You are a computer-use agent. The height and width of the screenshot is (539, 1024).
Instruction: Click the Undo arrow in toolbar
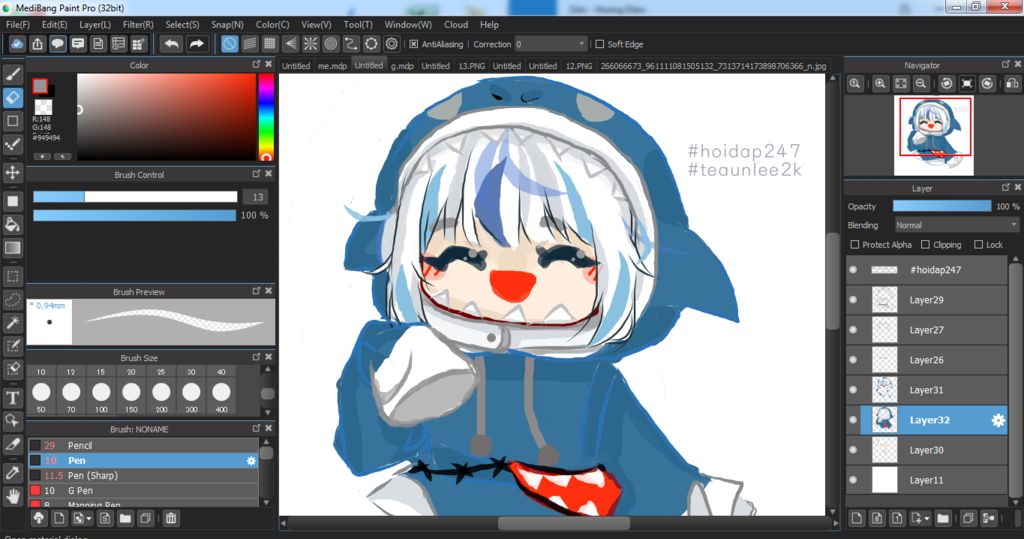172,44
